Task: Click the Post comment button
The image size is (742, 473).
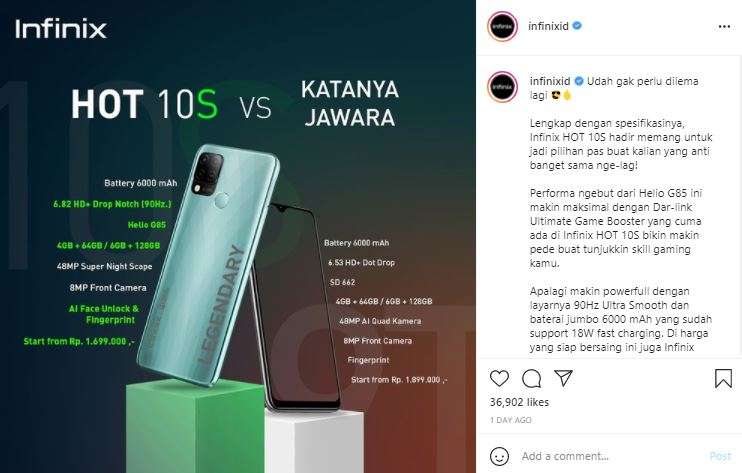Action: click(x=720, y=456)
